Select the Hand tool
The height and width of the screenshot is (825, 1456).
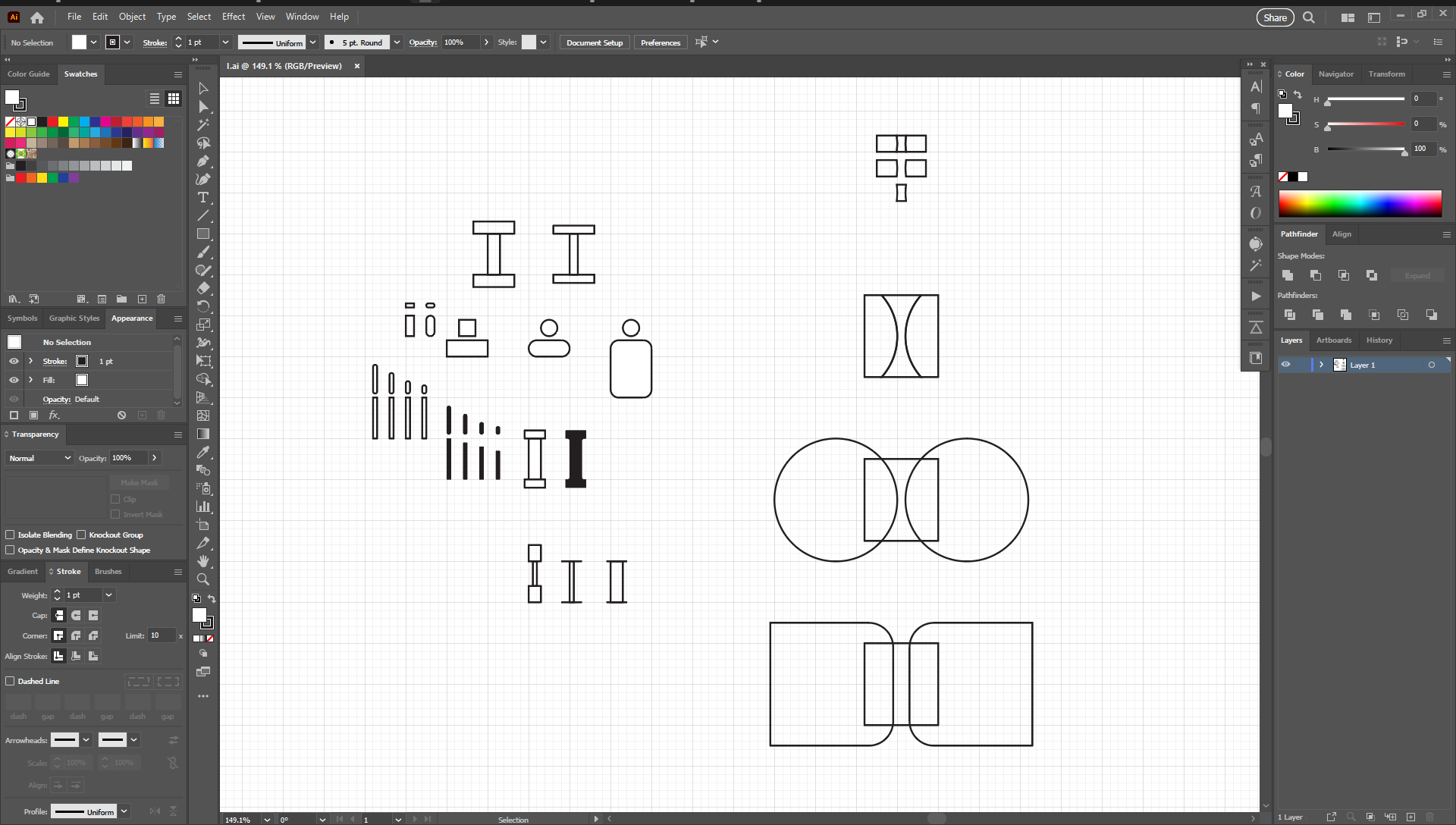(203, 561)
